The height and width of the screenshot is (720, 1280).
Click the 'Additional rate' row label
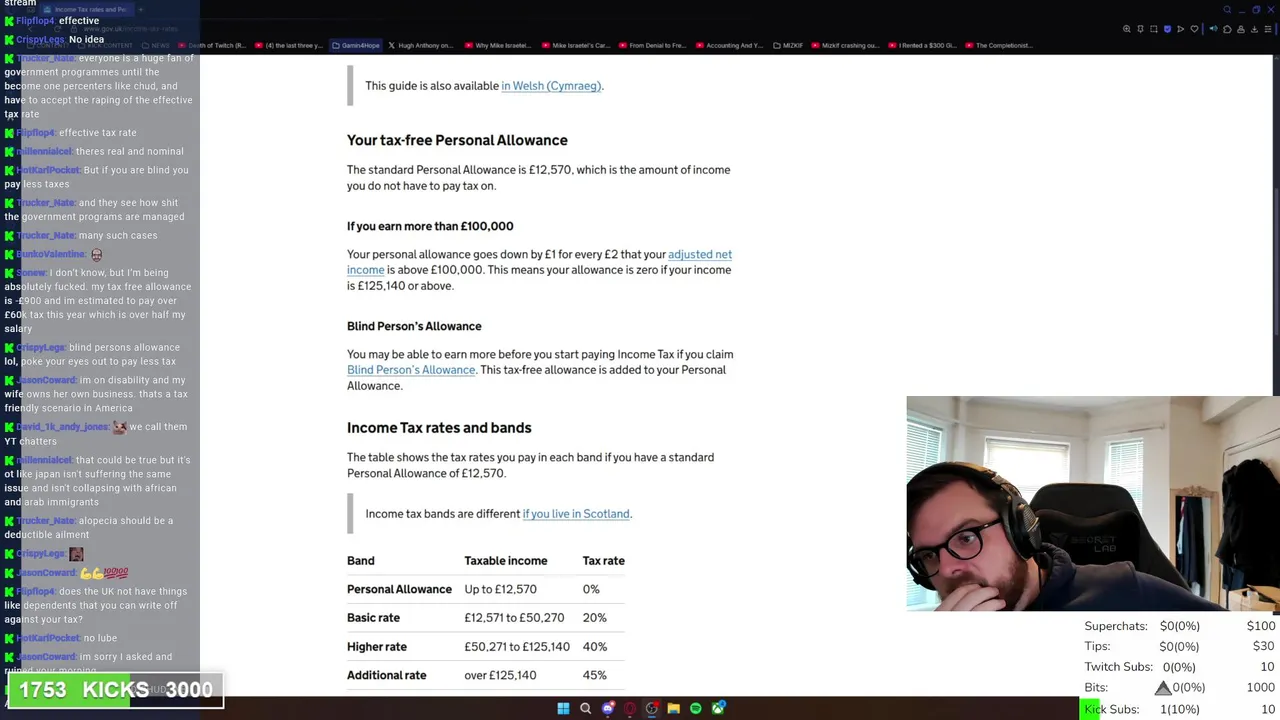387,675
